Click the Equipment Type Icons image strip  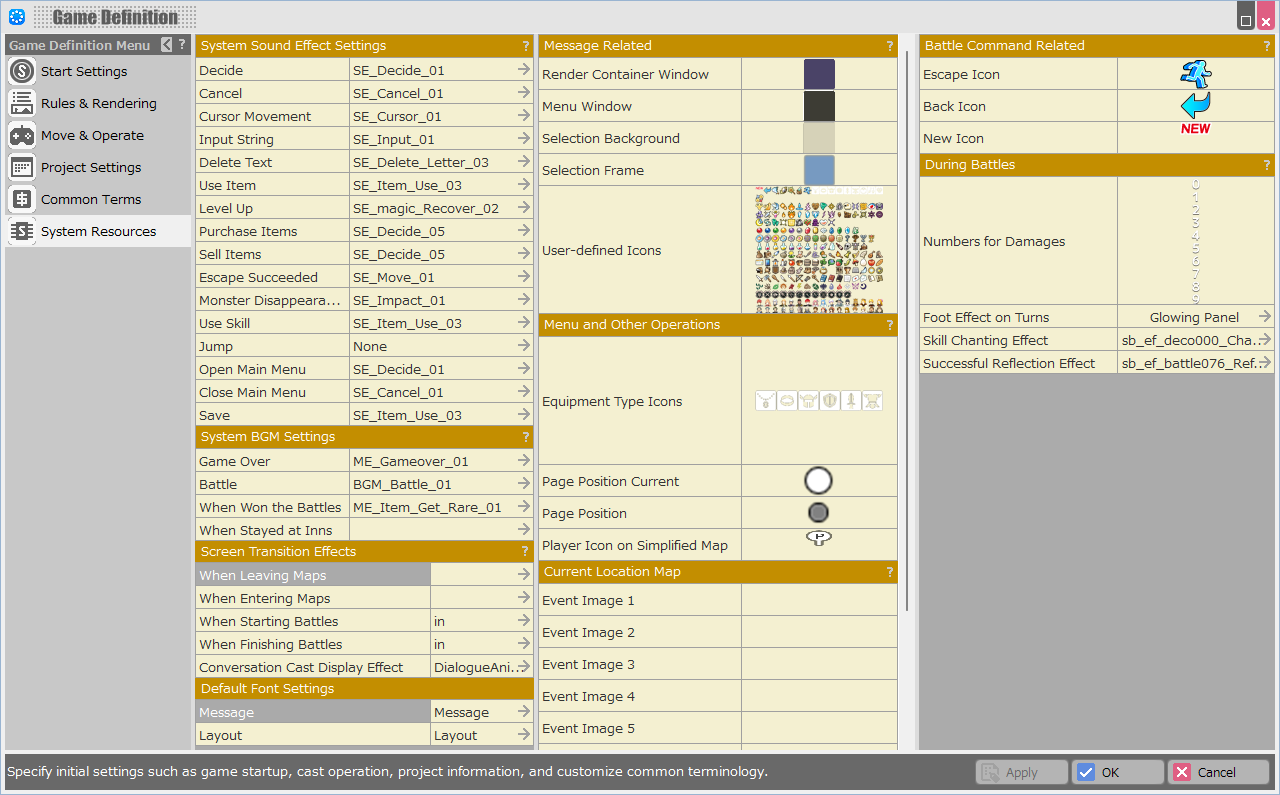(818, 401)
